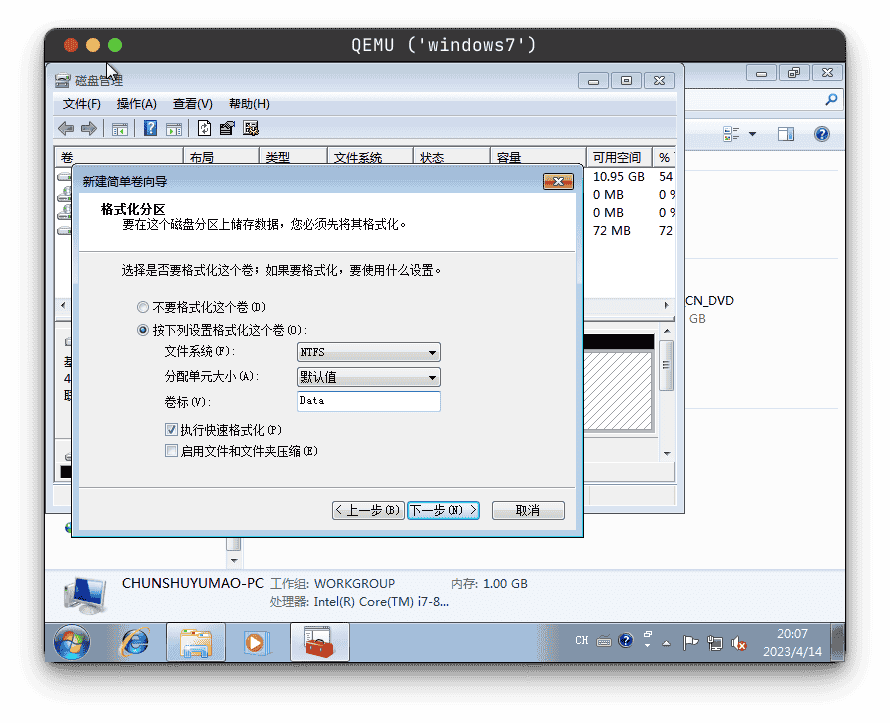The image size is (890, 723).
Task: Click the volume list right scroll arrow
Action: coord(667,305)
